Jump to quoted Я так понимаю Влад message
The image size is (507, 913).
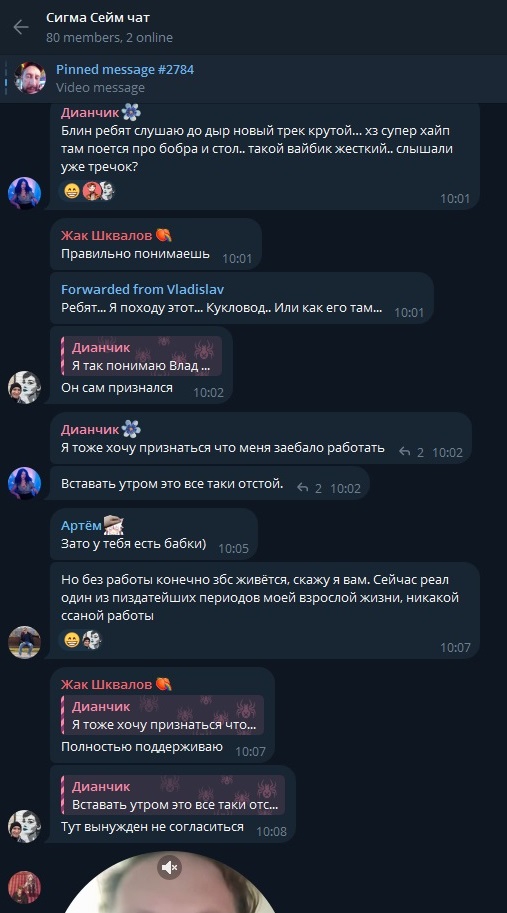tap(141, 356)
